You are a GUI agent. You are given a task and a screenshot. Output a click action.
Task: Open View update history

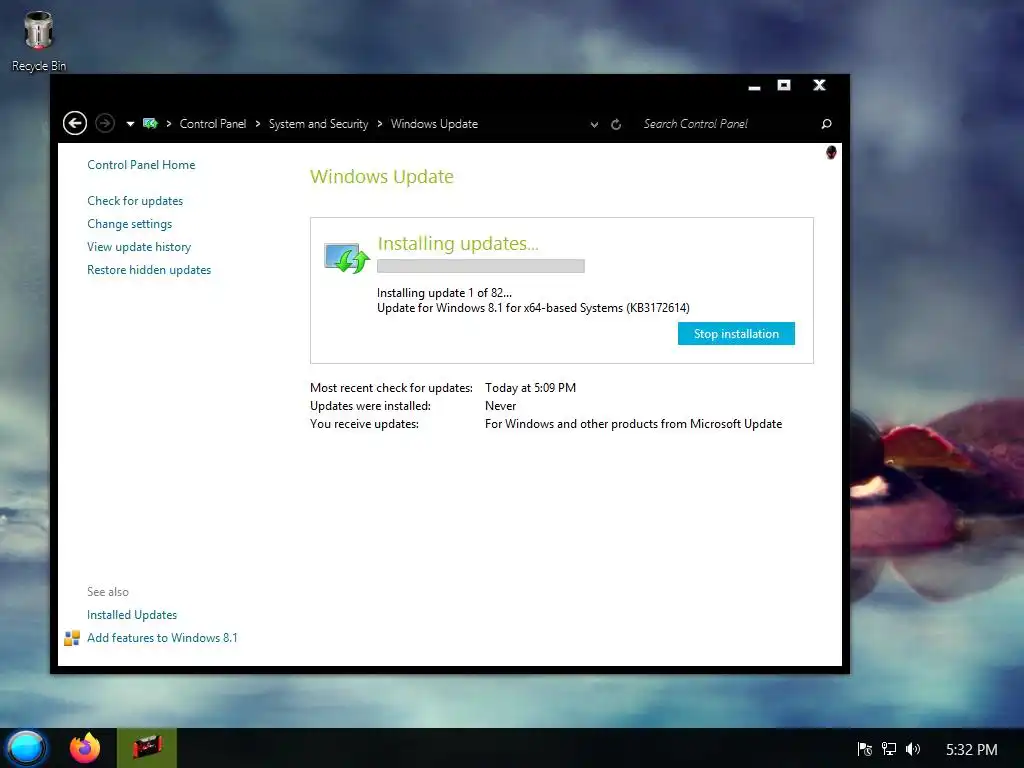pos(139,247)
